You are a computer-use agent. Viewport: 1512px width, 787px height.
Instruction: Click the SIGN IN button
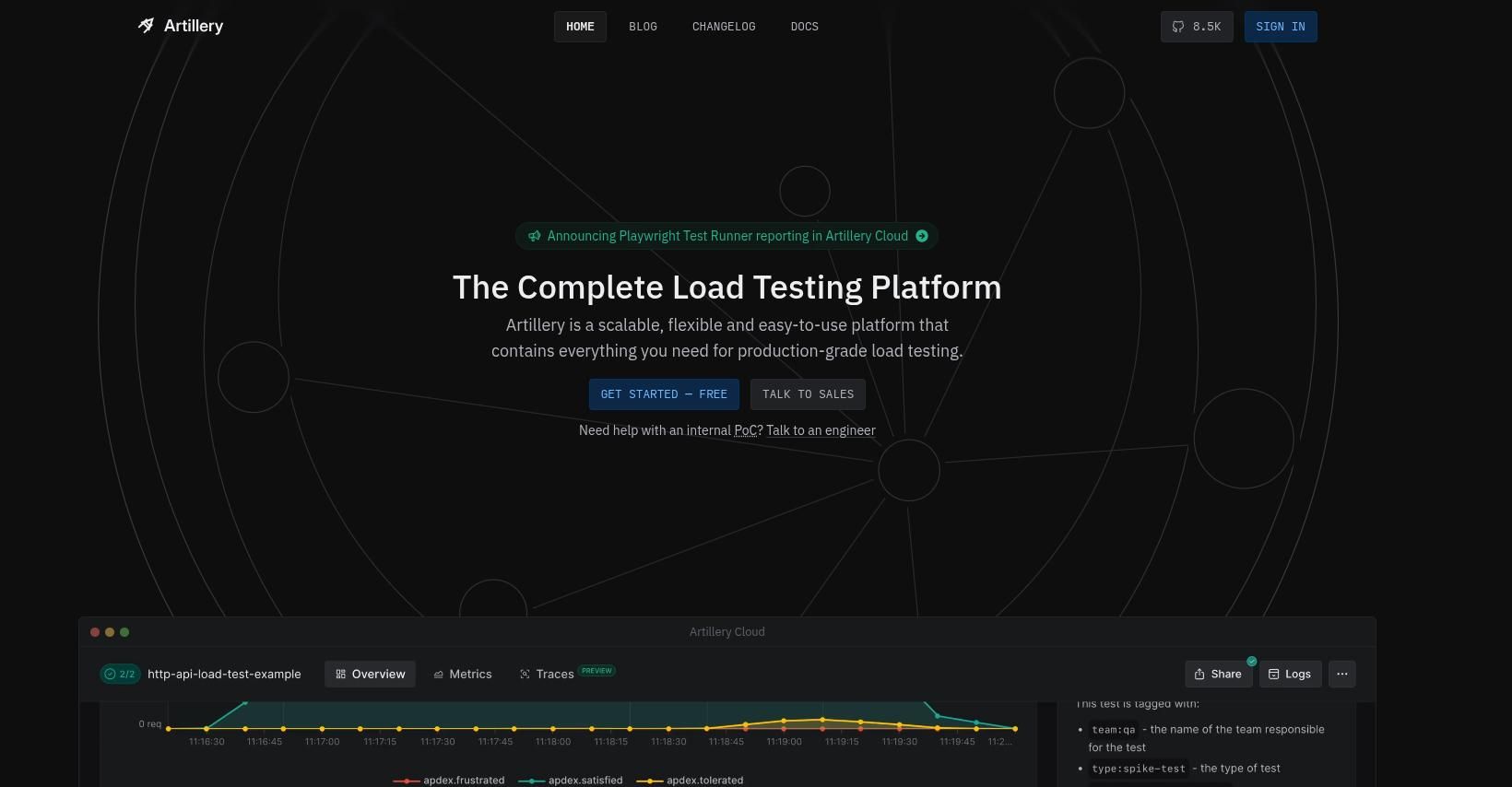click(1281, 27)
